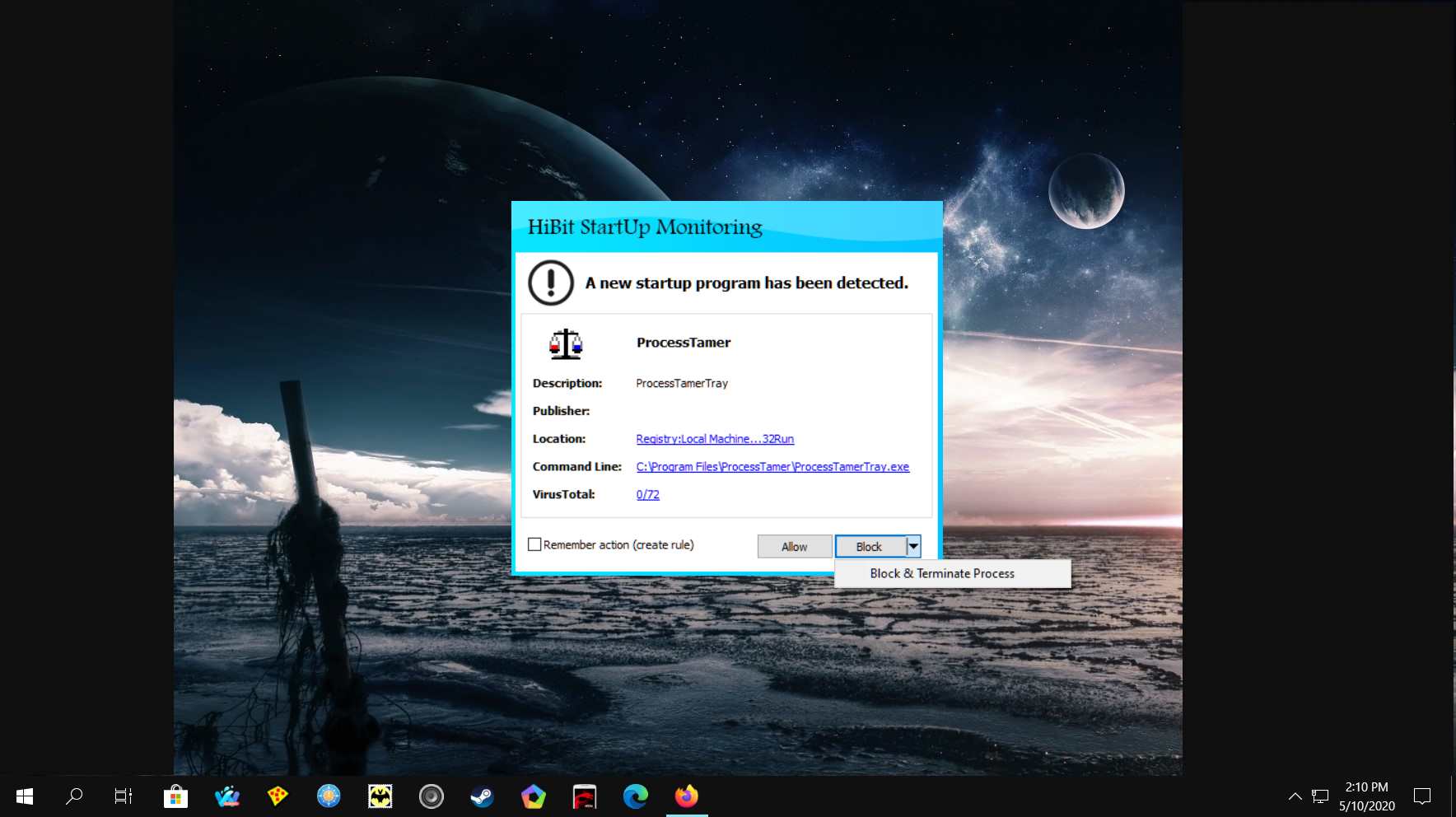Open the yellow bat icon app on taskbar
This screenshot has height=817, width=1456.
(380, 796)
